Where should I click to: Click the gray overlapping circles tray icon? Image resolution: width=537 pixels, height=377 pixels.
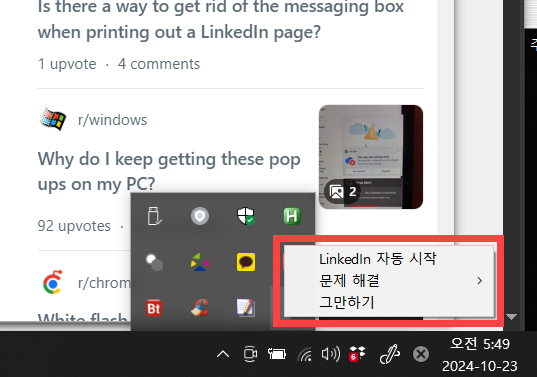coord(154,262)
